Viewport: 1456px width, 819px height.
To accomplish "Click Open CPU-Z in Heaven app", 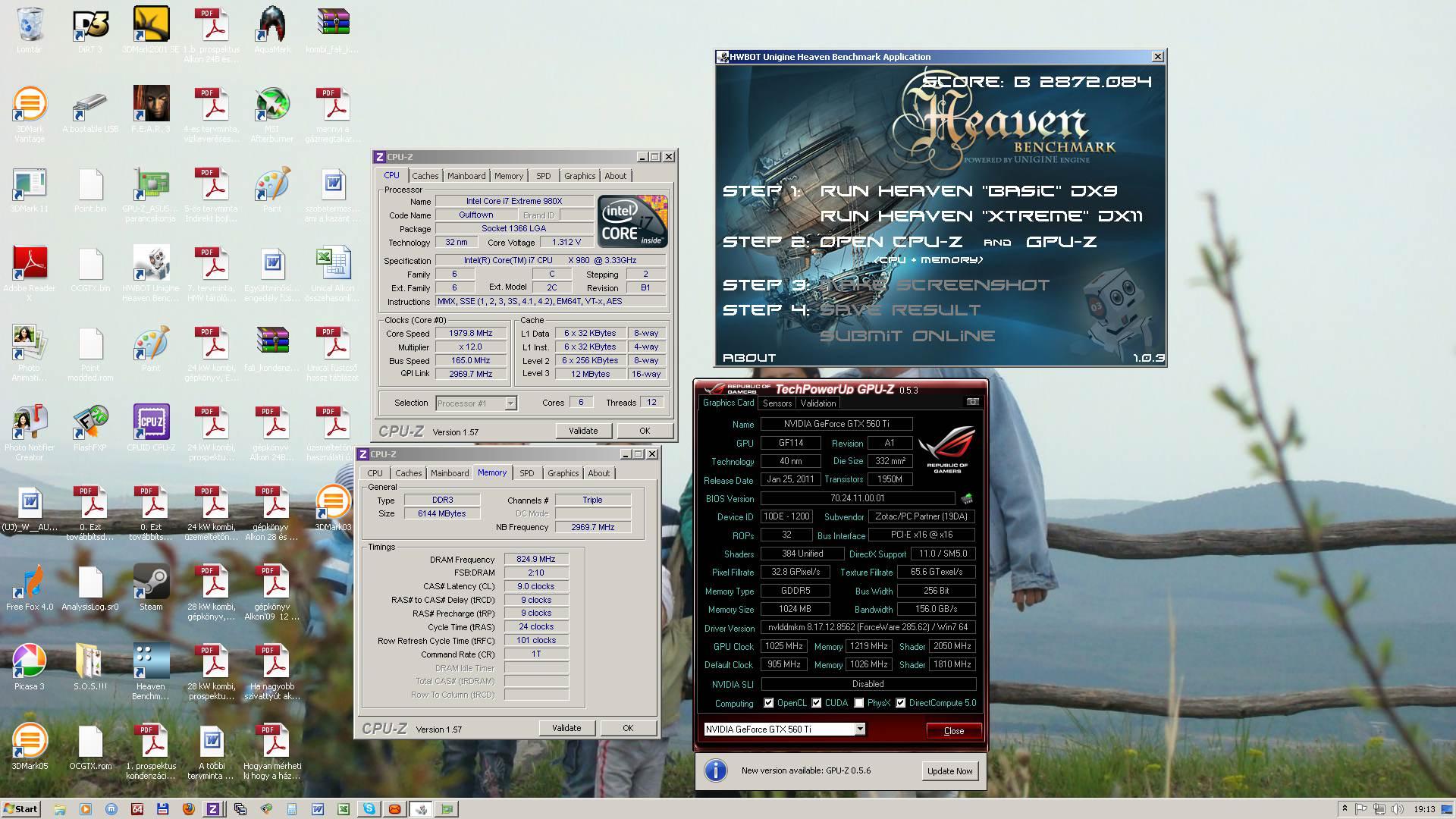I will pos(891,242).
